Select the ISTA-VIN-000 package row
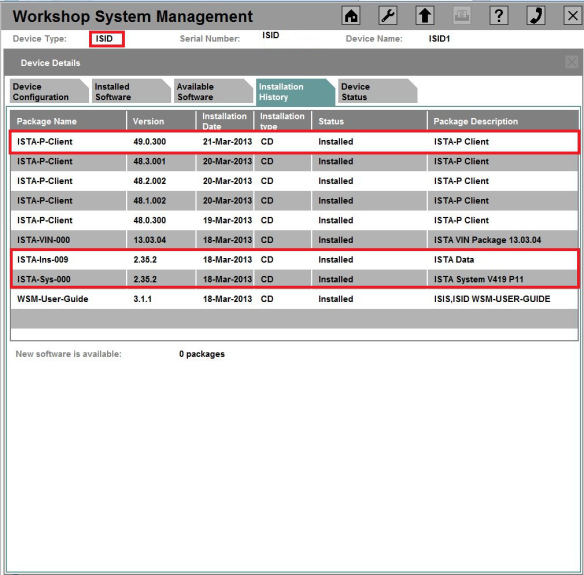This screenshot has width=584, height=575. [x=294, y=240]
